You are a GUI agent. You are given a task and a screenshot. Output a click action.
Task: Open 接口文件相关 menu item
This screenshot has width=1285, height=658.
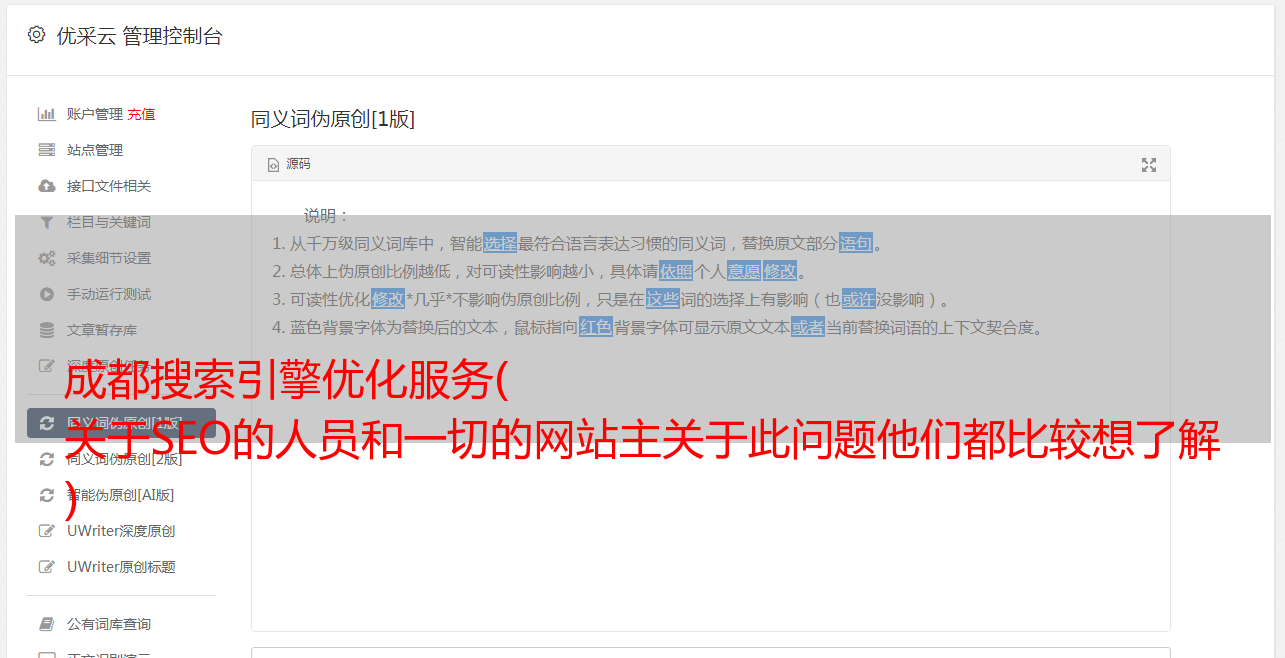tap(109, 186)
